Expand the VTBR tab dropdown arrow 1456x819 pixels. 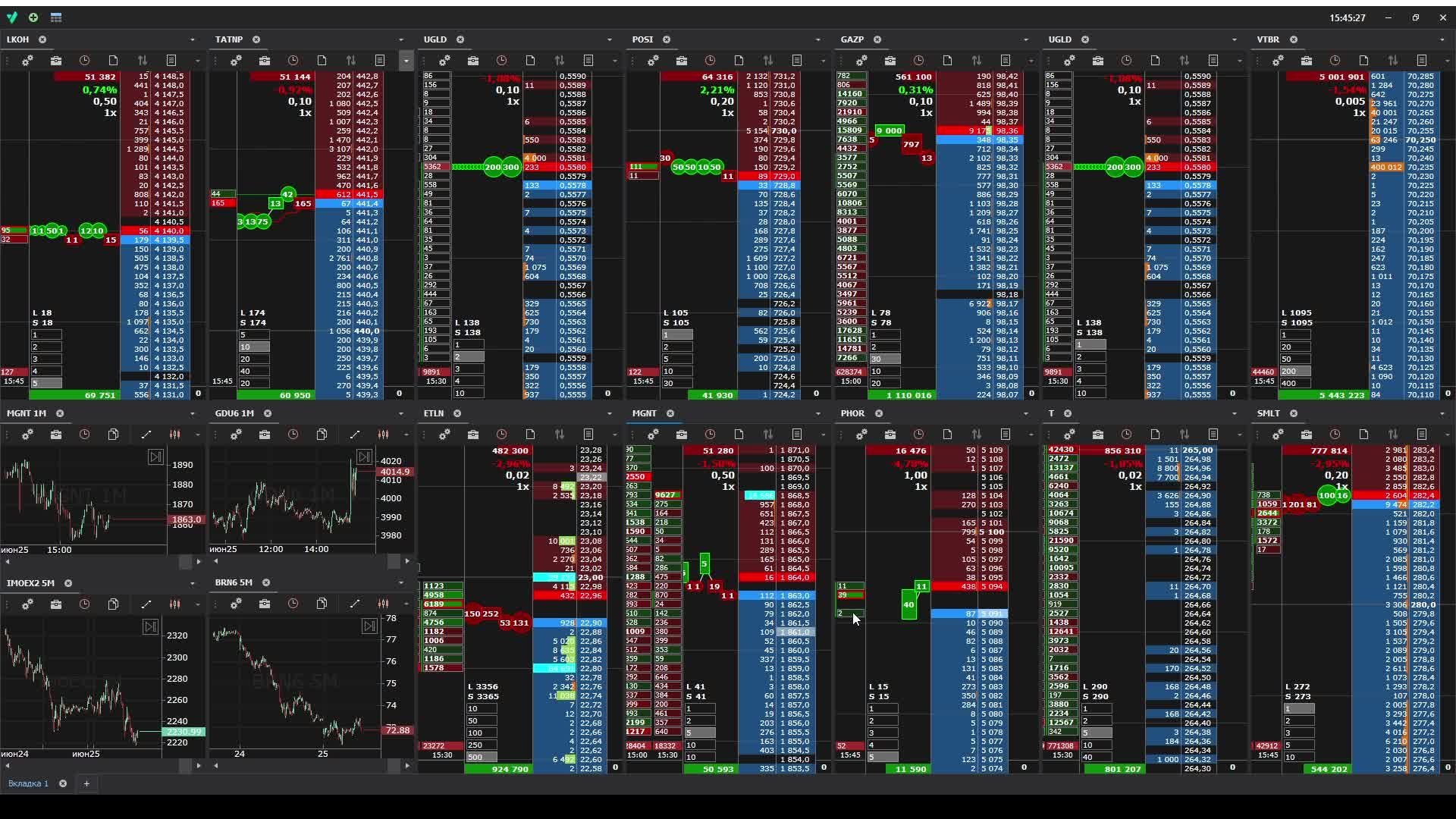pos(1442,39)
